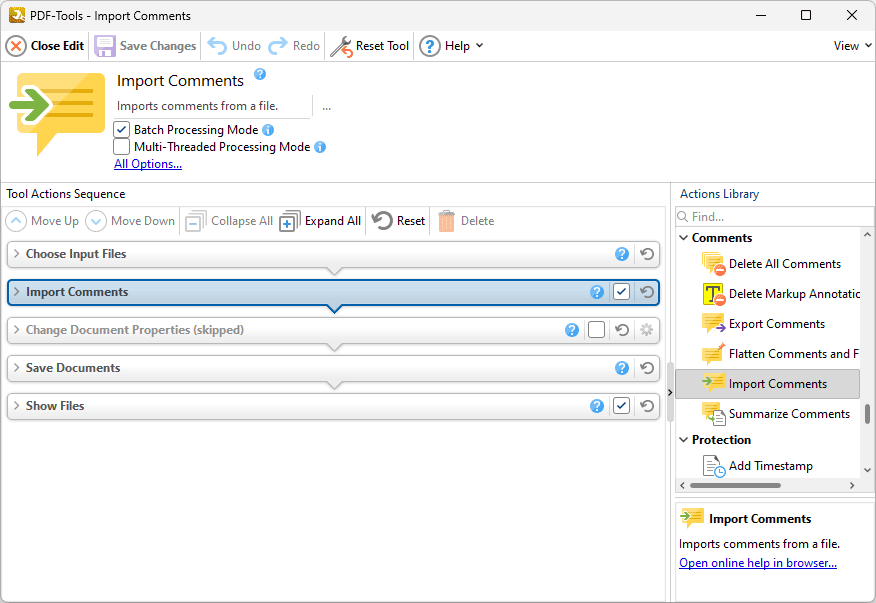Uncheck Batch Processing Mode checkbox
This screenshot has width=876, height=603.
point(121,130)
